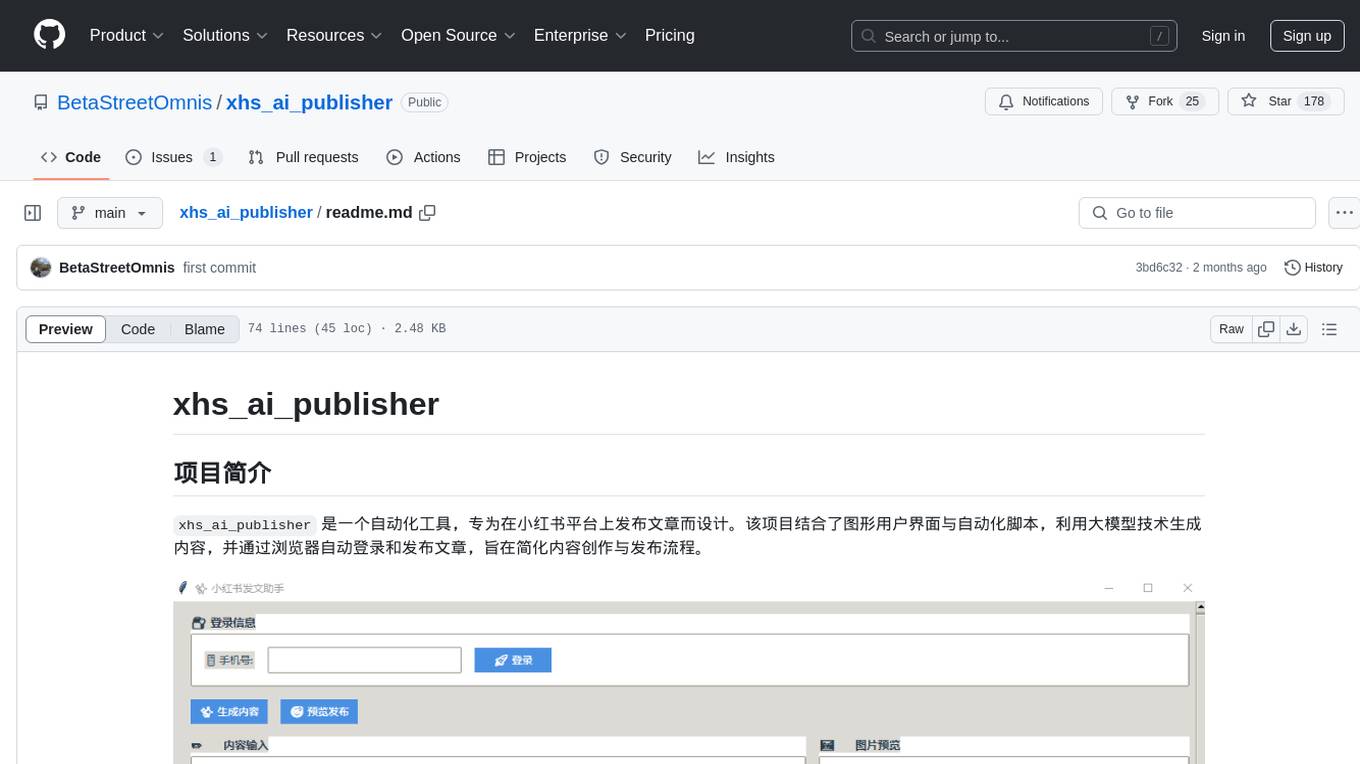
Task: Open the document outline icon
Action: tap(1329, 329)
